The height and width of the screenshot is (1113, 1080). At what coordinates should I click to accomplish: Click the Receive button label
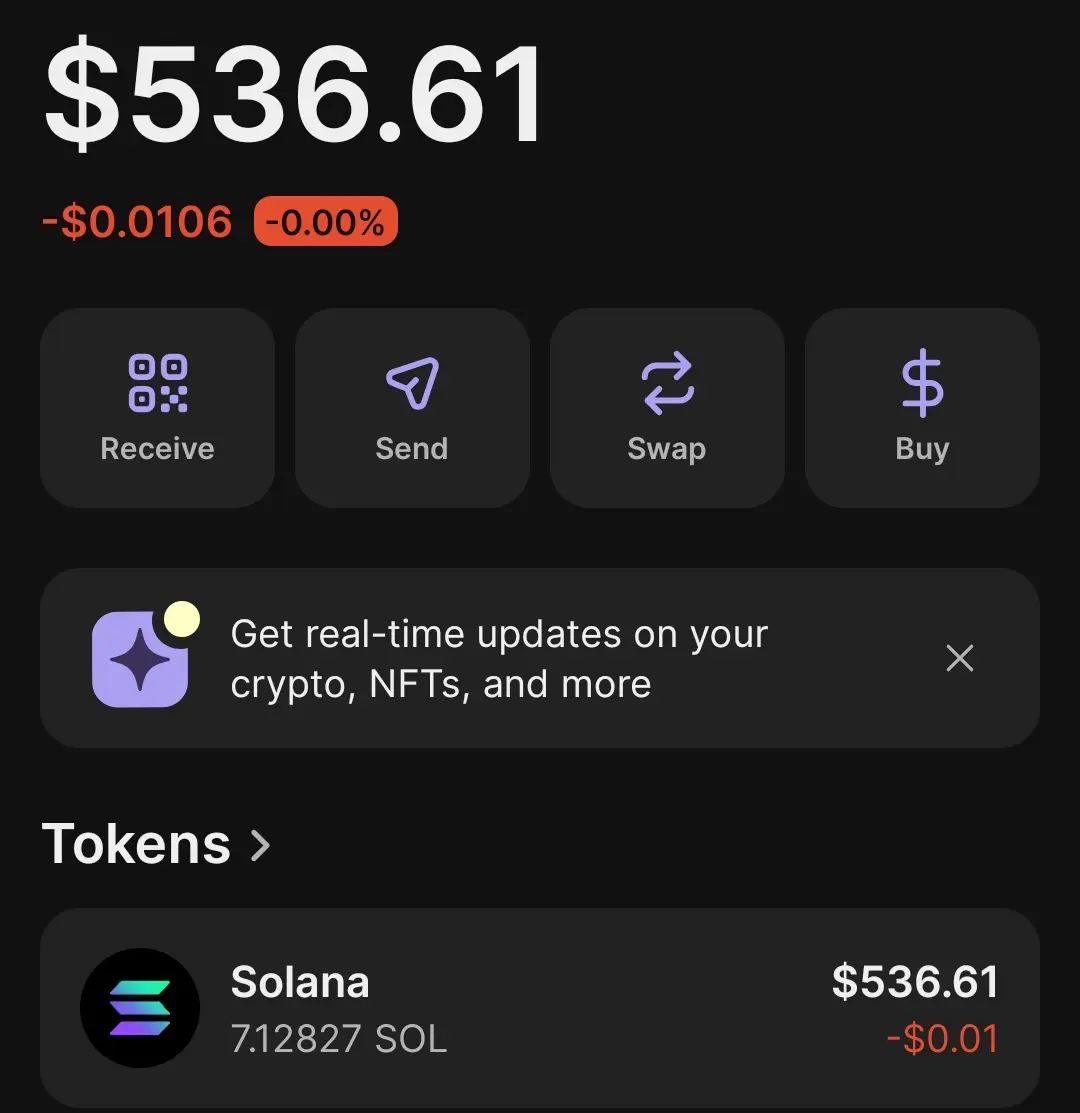[x=158, y=449]
